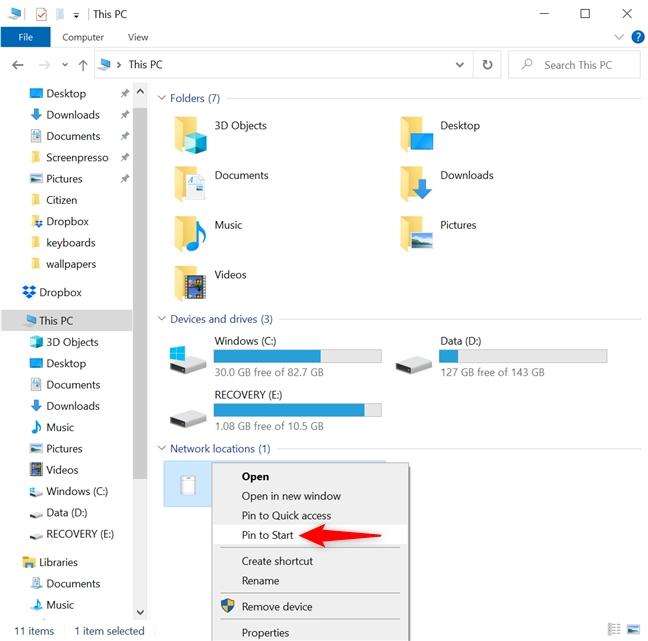
Task: Select the RECOVERY (E:) drive icon
Action: click(188, 418)
